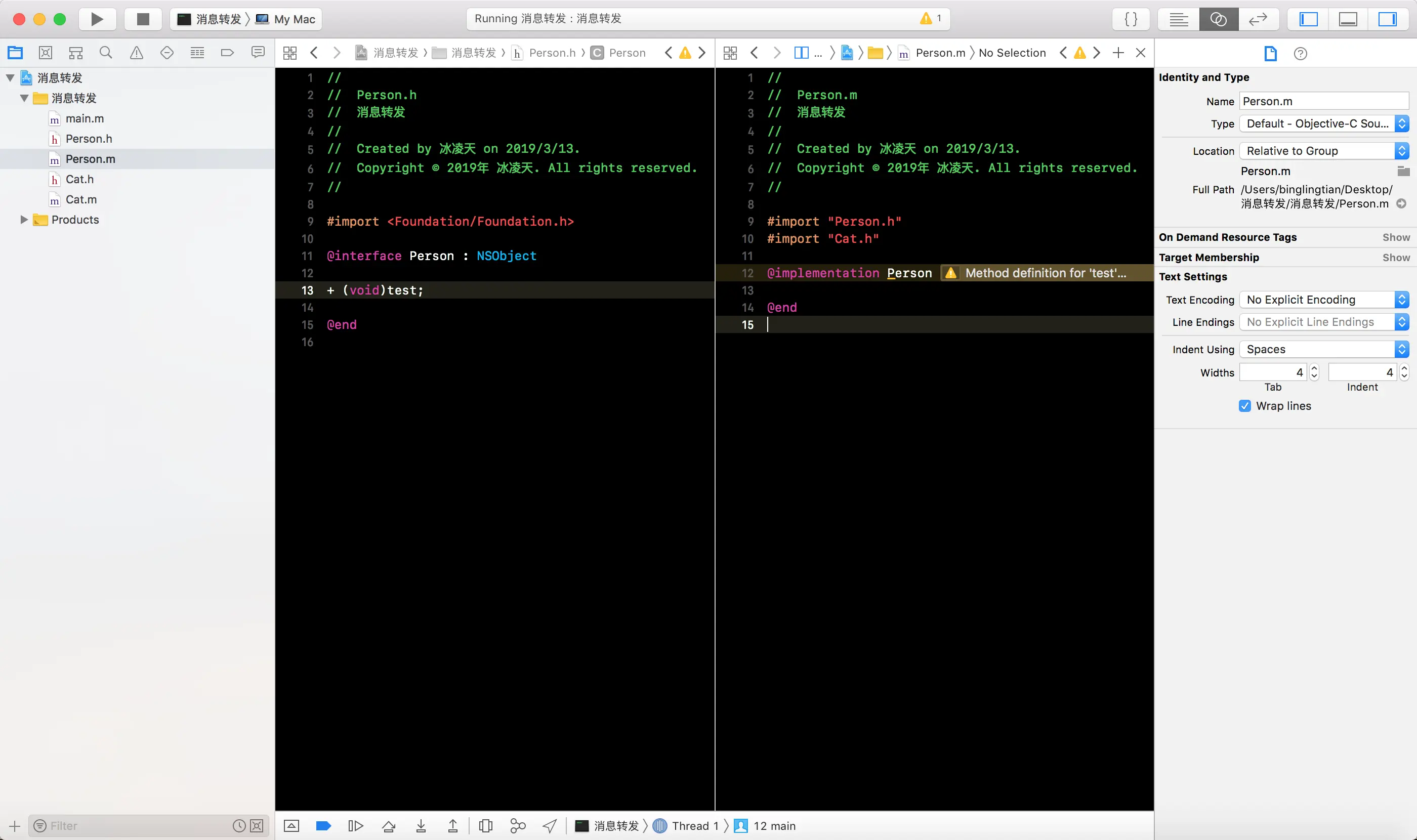Open the Breakpoint navigator
1417x840 pixels.
227,53
